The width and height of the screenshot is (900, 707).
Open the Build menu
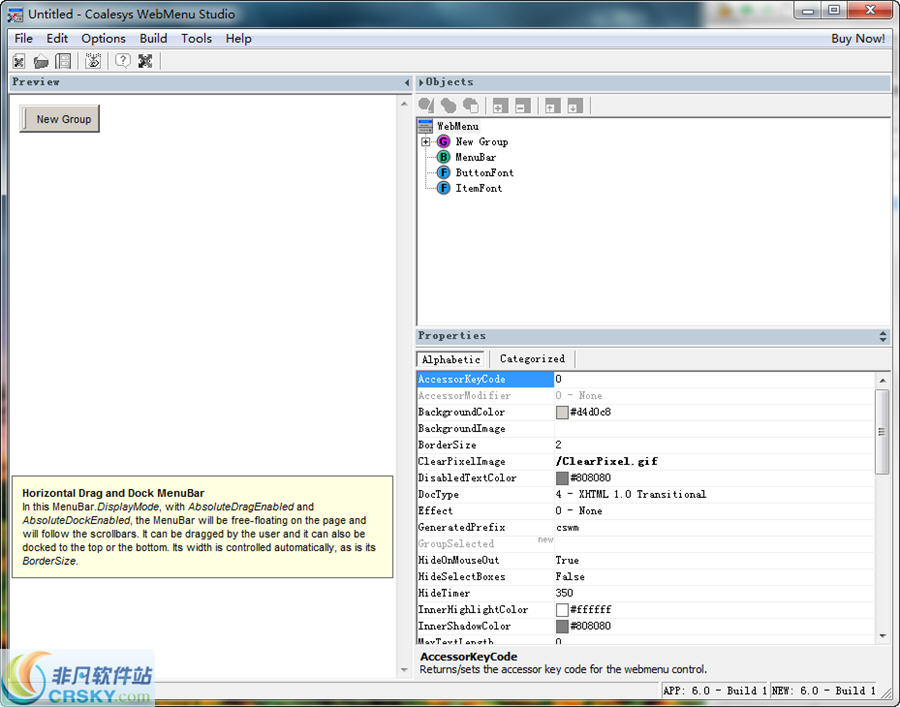153,38
